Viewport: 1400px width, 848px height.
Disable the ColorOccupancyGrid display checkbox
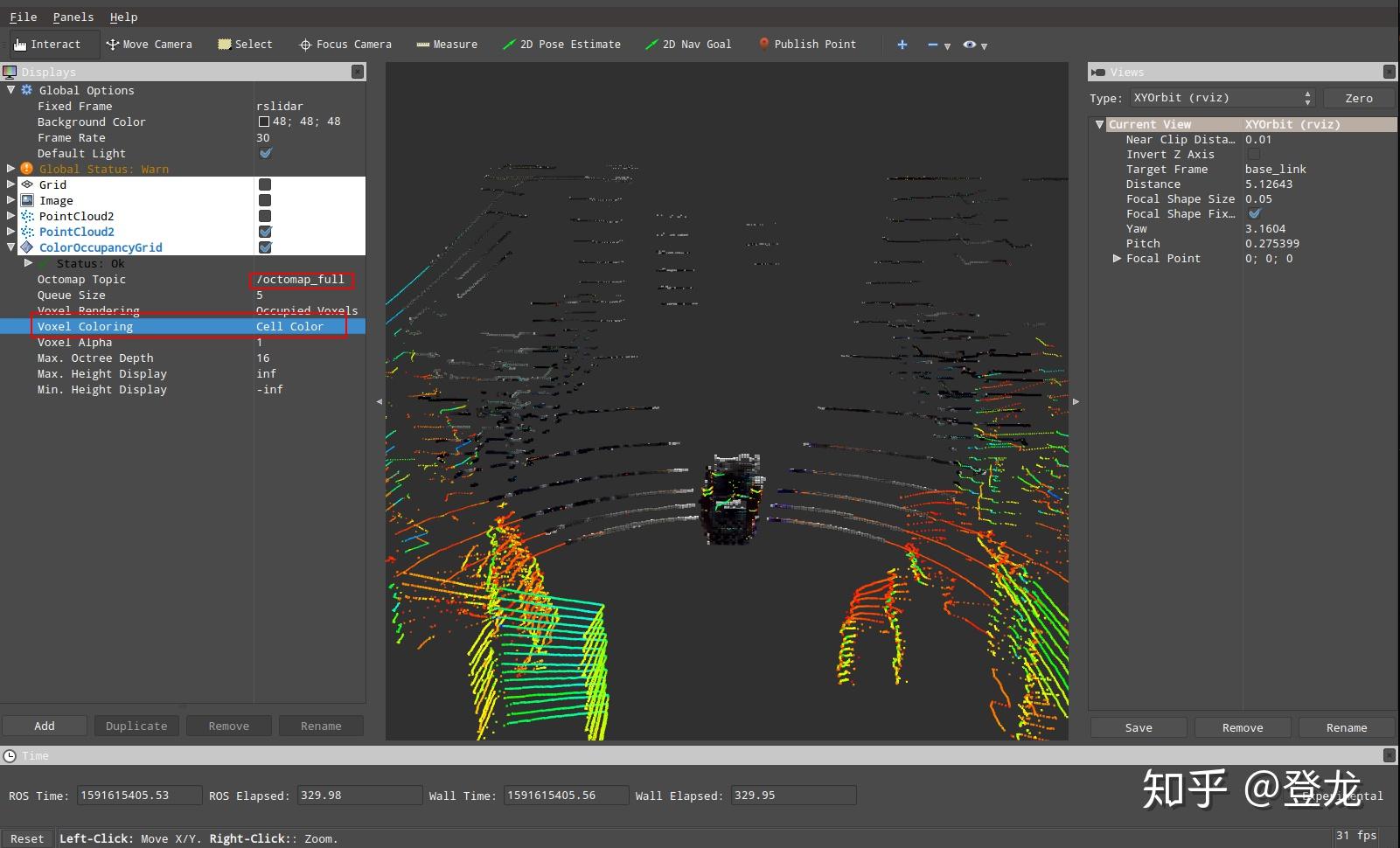[265, 247]
